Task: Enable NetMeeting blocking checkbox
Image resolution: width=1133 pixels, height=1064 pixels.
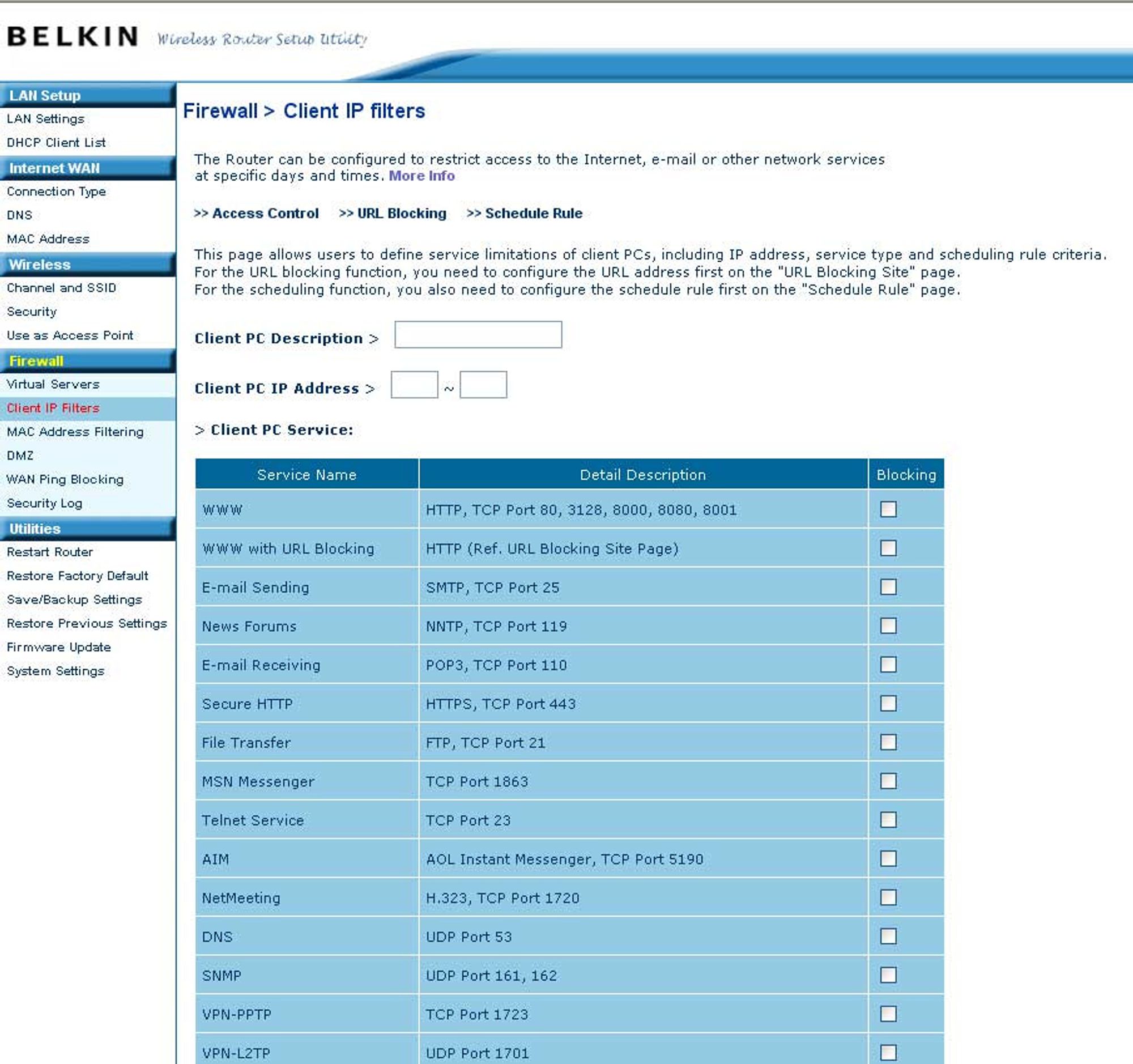Action: 888,896
